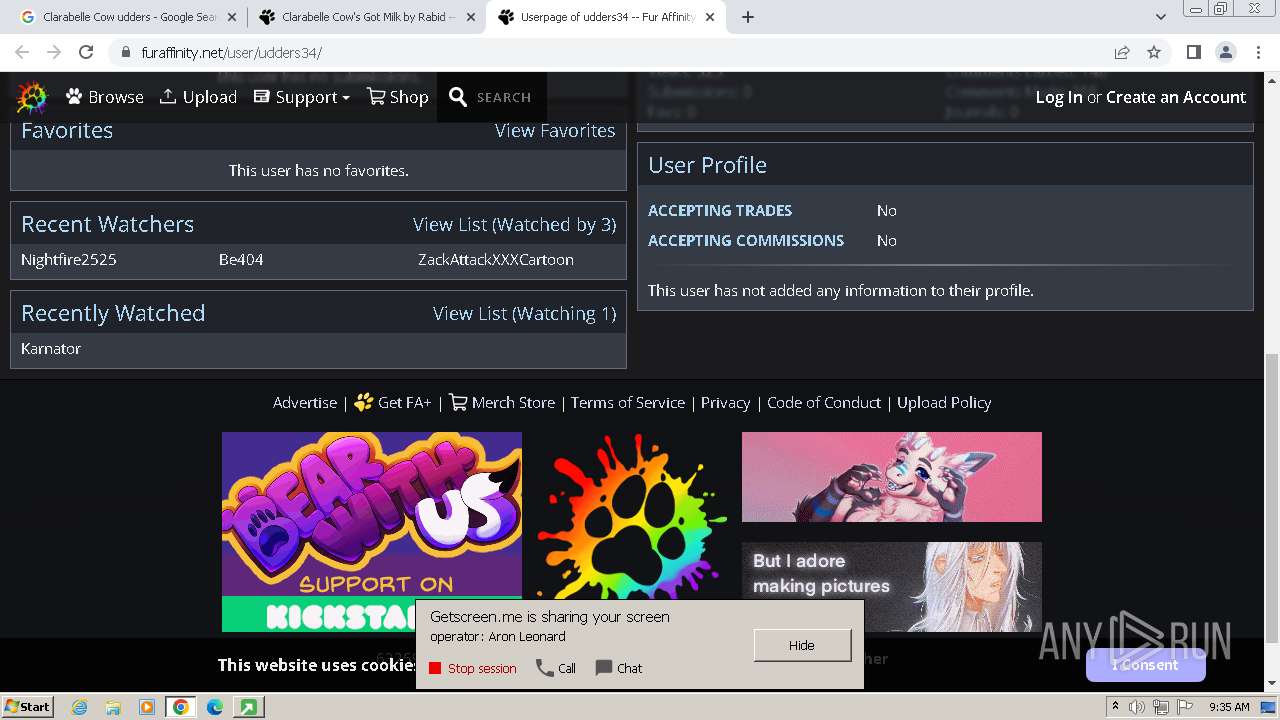Click the volume speaker tray icon
The height and width of the screenshot is (720, 1280).
pyautogui.click(x=1137, y=707)
